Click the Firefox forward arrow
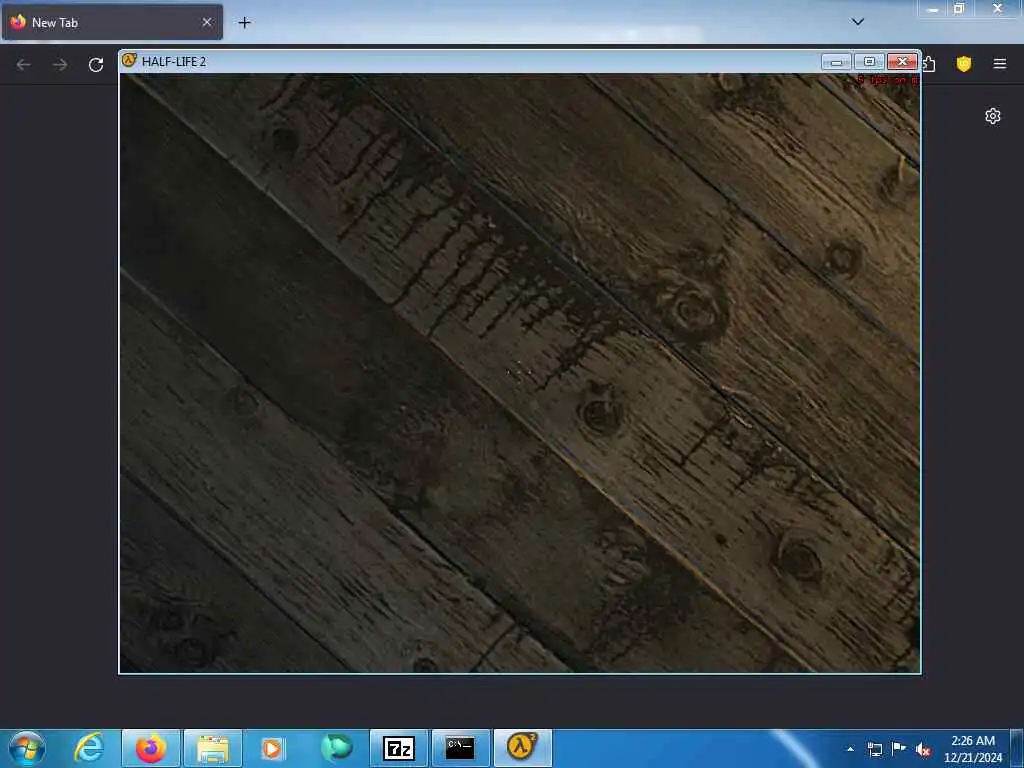 (x=59, y=64)
